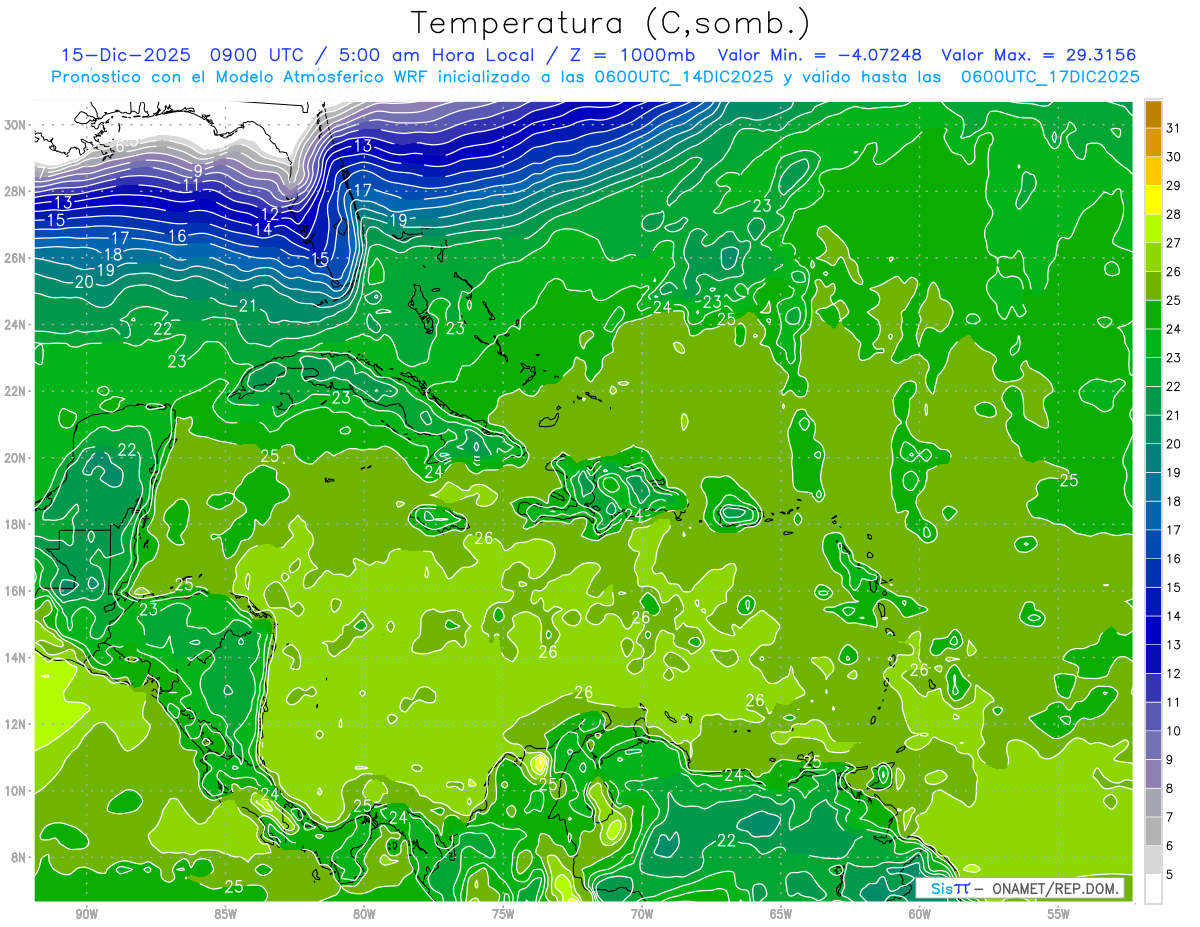Image resolution: width=1200 pixels, height=927 pixels.
Task: Click the legend scale value "28"
Action: (x=1173, y=214)
